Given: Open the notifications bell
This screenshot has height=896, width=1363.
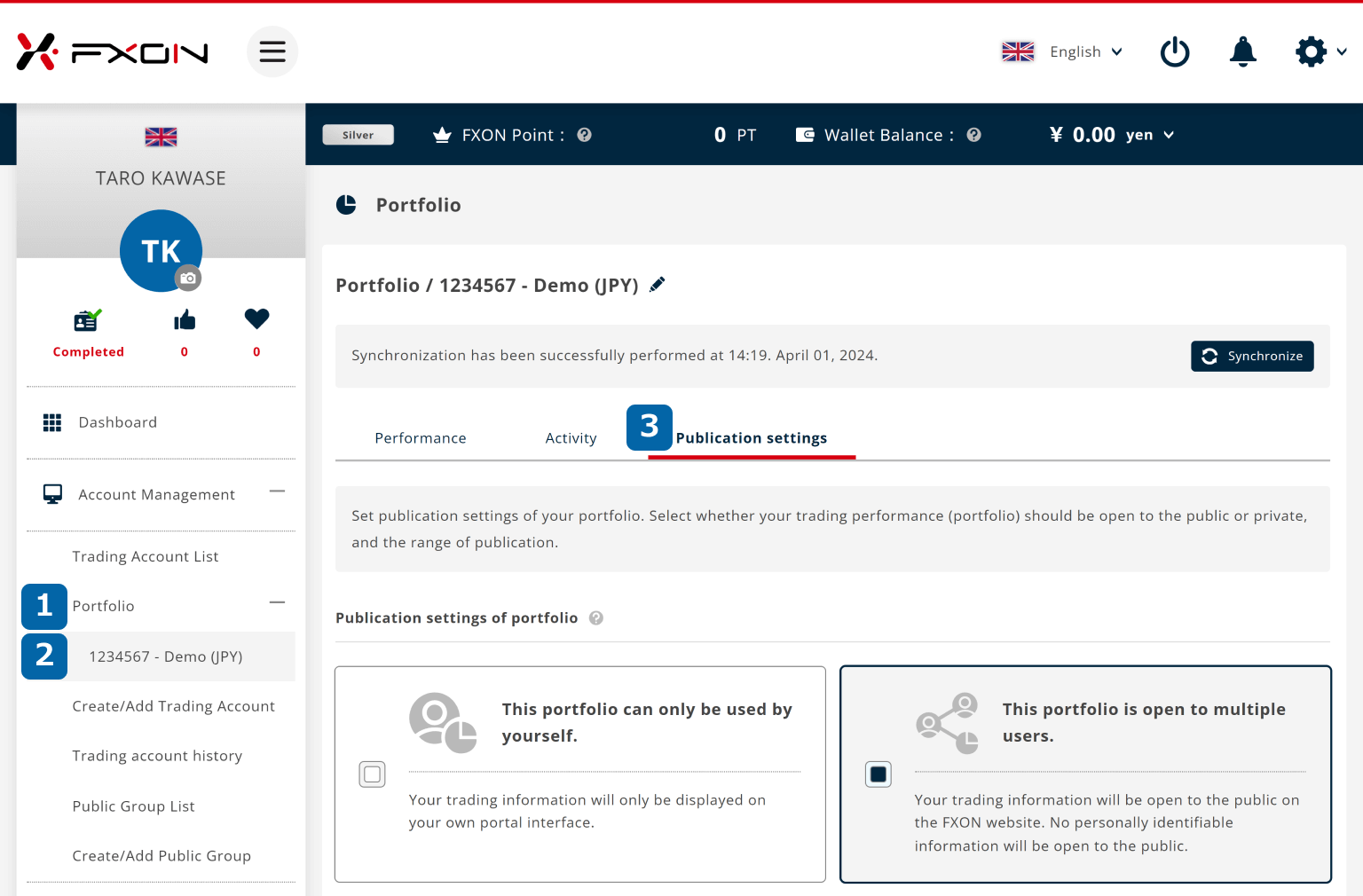Looking at the screenshot, I should point(1243,51).
